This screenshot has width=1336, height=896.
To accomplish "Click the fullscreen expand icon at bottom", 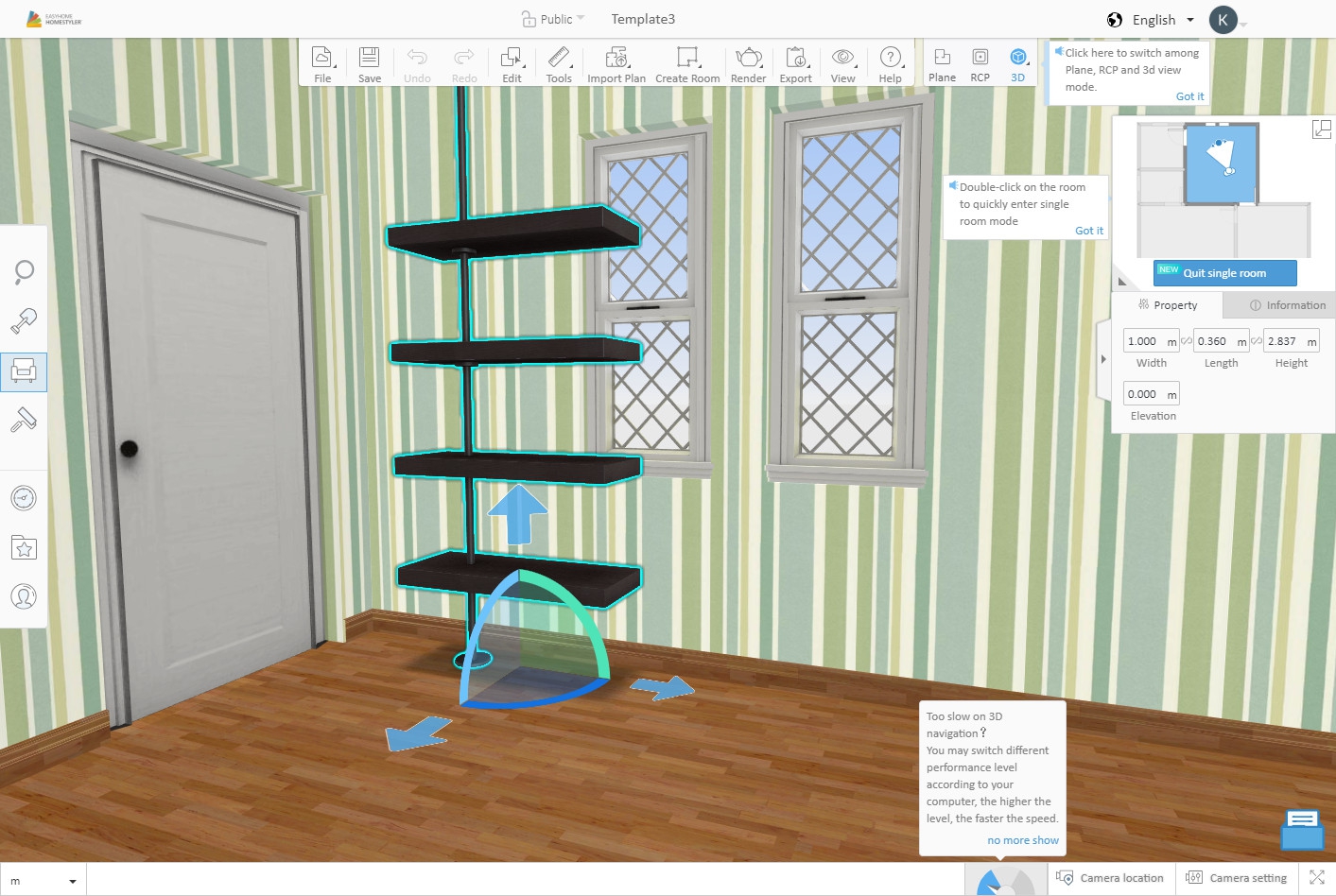I will click(1317, 878).
